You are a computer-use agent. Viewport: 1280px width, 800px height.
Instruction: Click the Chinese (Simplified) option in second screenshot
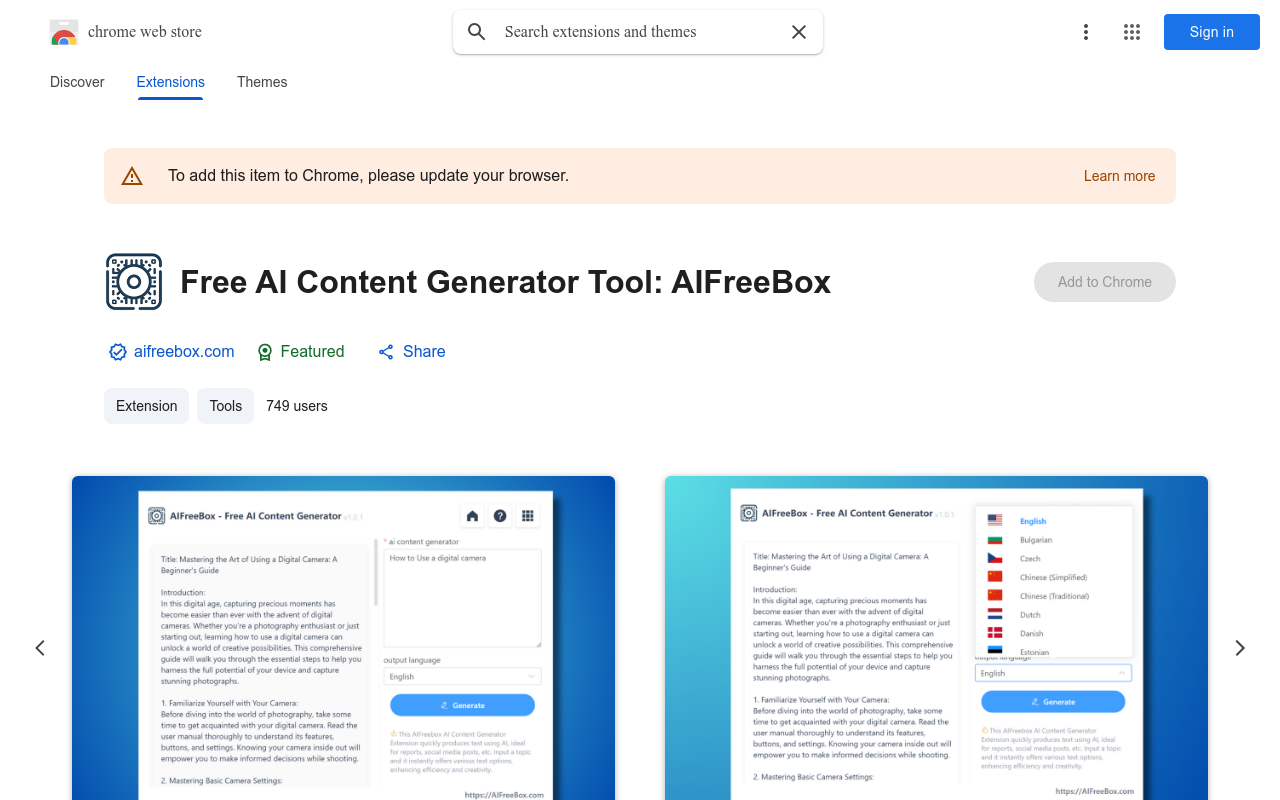tap(1053, 577)
